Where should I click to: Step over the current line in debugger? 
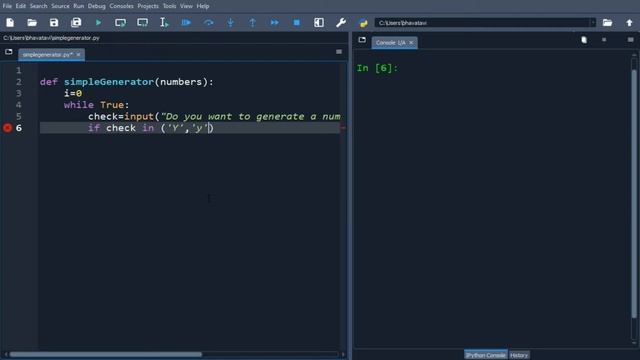pos(209,22)
